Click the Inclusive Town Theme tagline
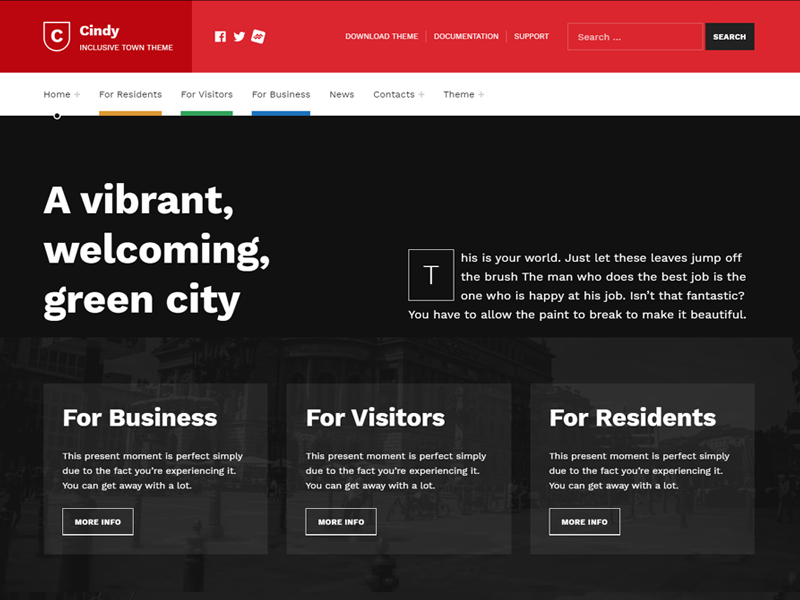The width and height of the screenshot is (800, 600). point(126,47)
